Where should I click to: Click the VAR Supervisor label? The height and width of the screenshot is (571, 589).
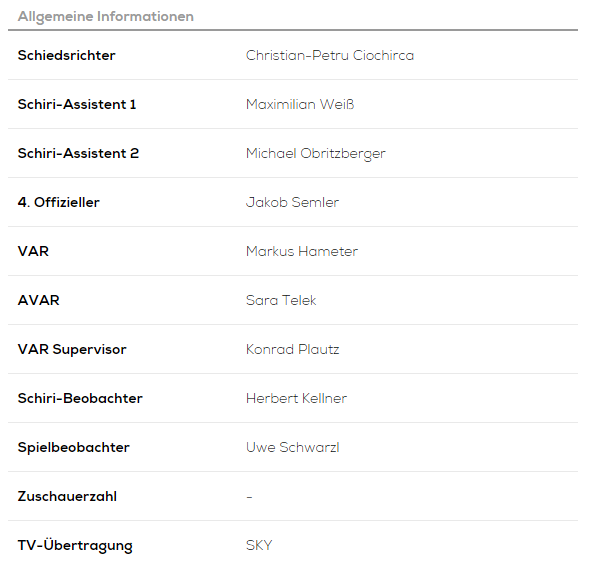[72, 350]
